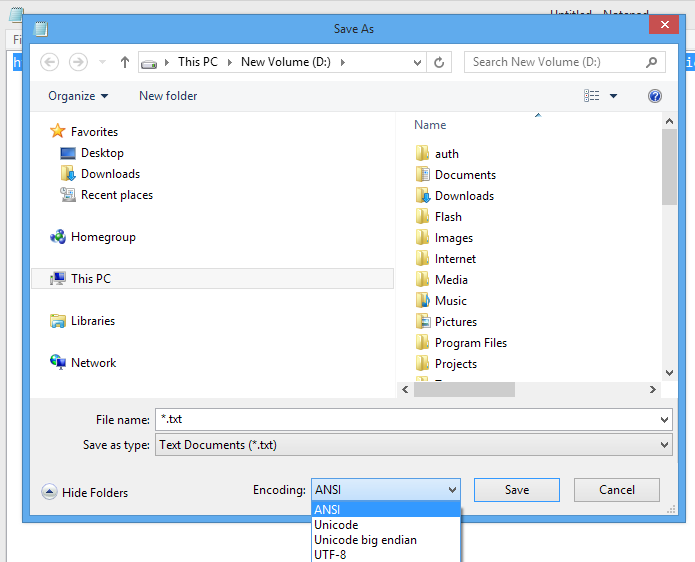Click the Refresh address bar icon
Viewport: 695px width, 562px height.
tap(439, 62)
